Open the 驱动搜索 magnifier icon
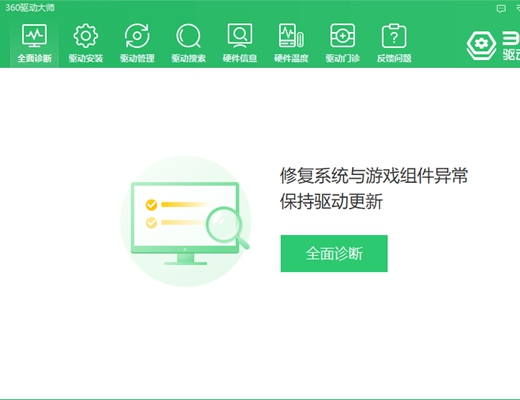 click(188, 36)
